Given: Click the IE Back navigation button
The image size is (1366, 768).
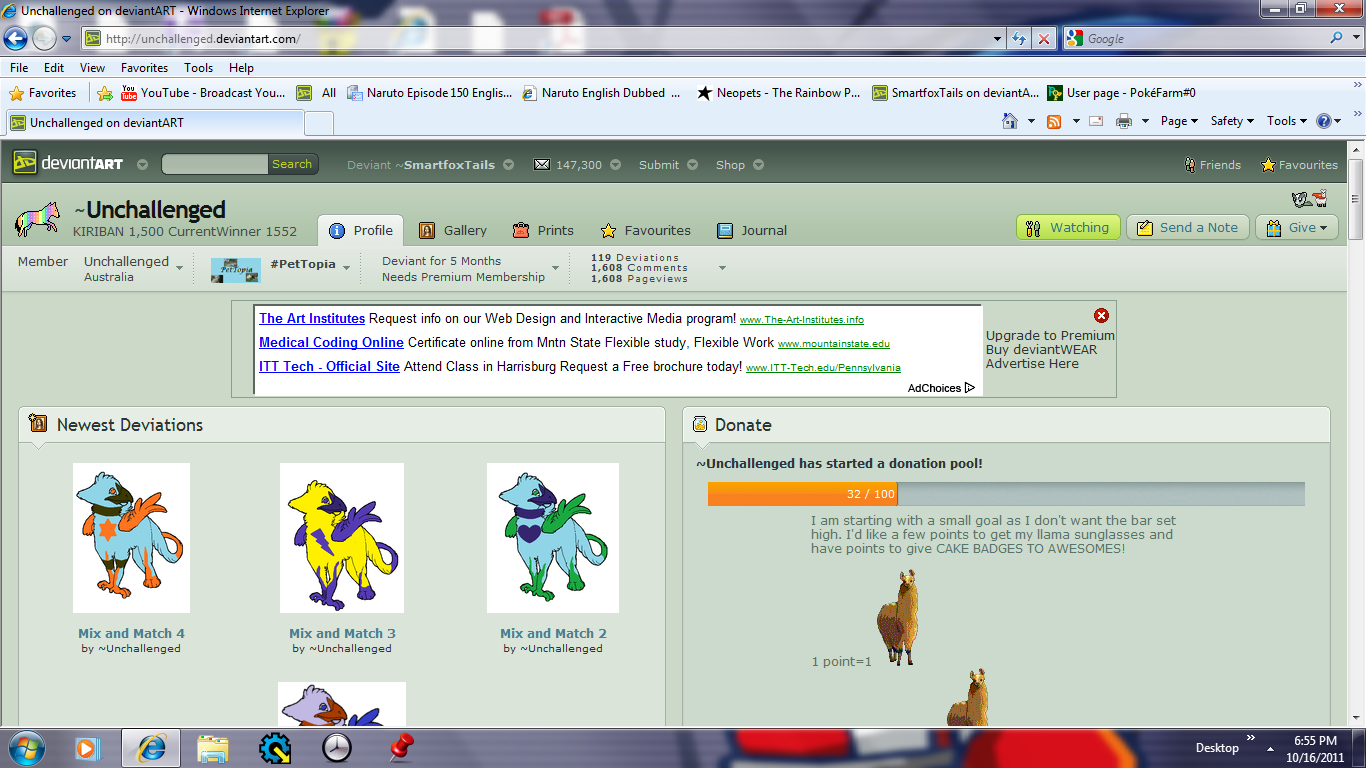Looking at the screenshot, I should tap(16, 39).
